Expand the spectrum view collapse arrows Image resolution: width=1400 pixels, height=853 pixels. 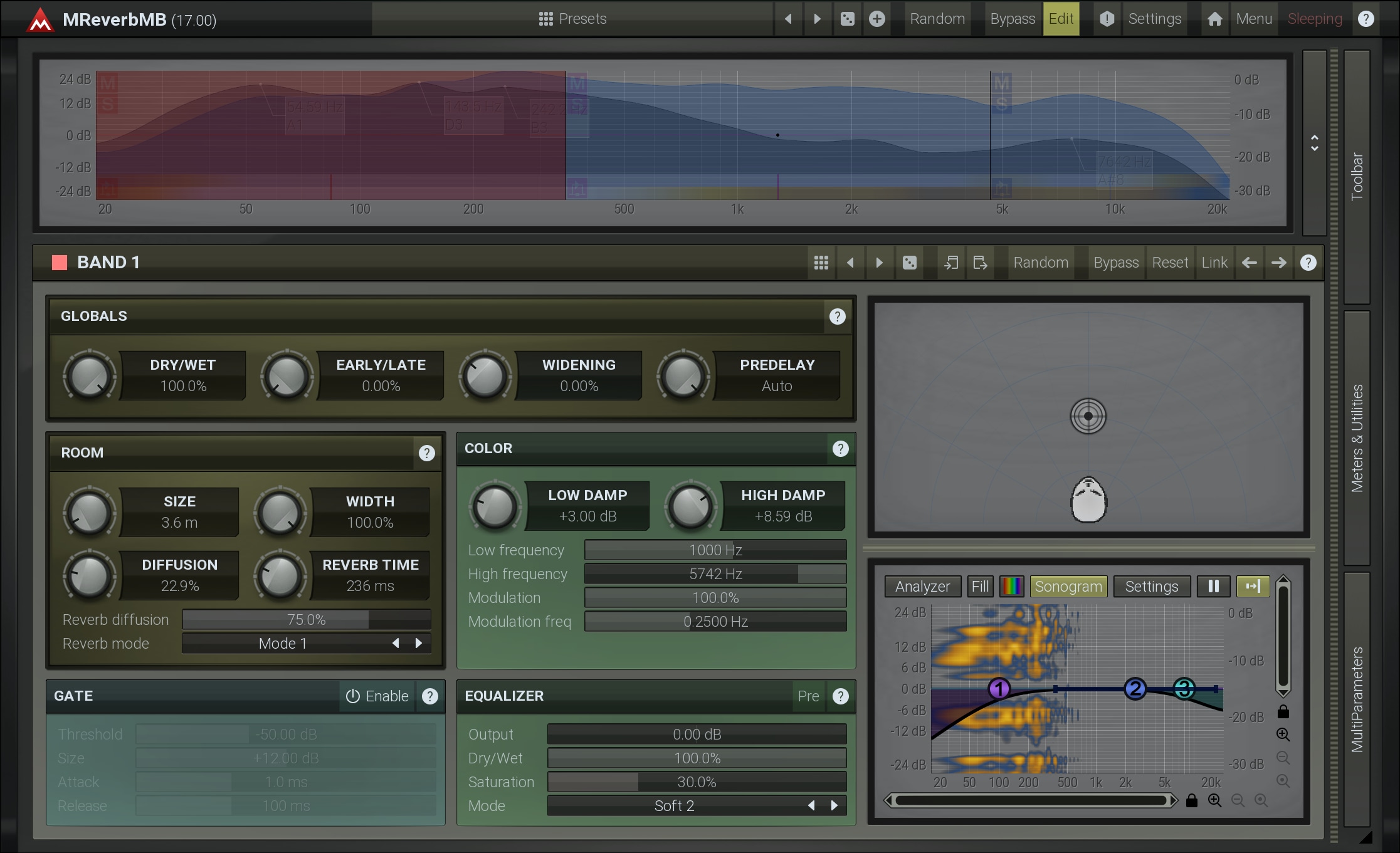pos(1314,143)
